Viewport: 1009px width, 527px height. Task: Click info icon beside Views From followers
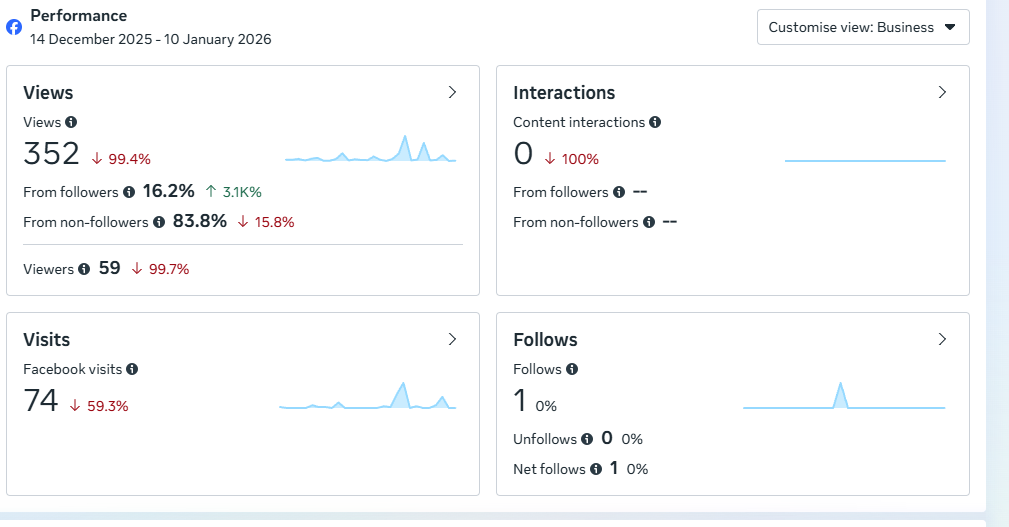point(129,192)
